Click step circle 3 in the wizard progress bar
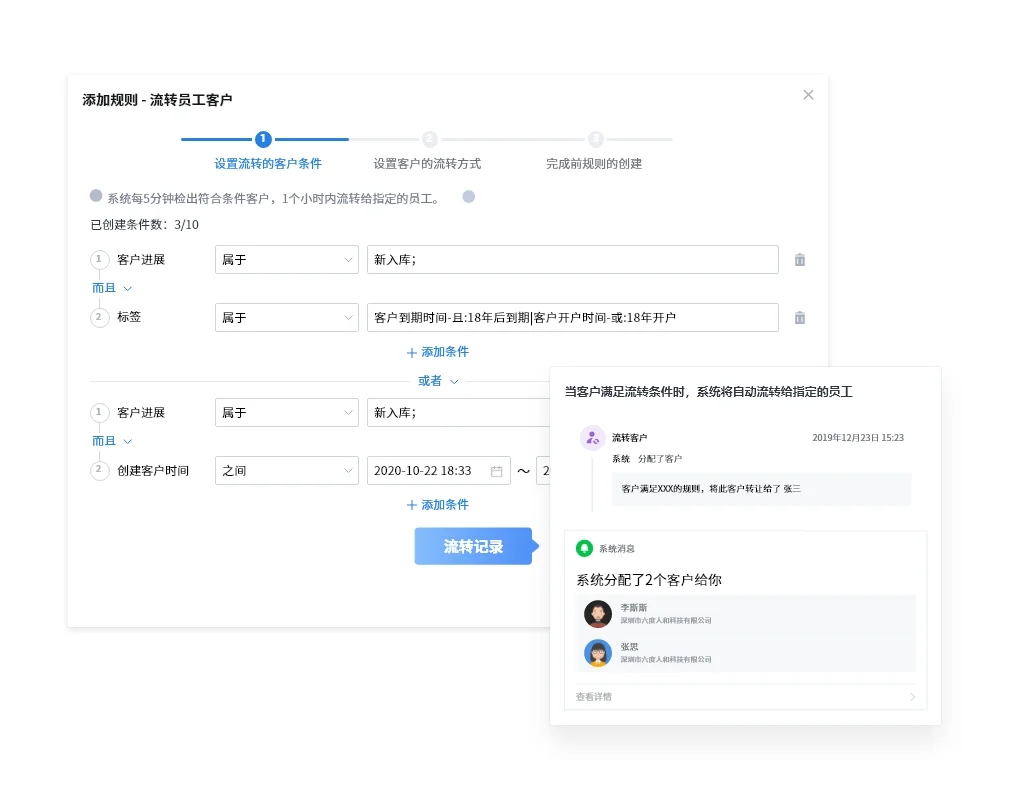 596,139
